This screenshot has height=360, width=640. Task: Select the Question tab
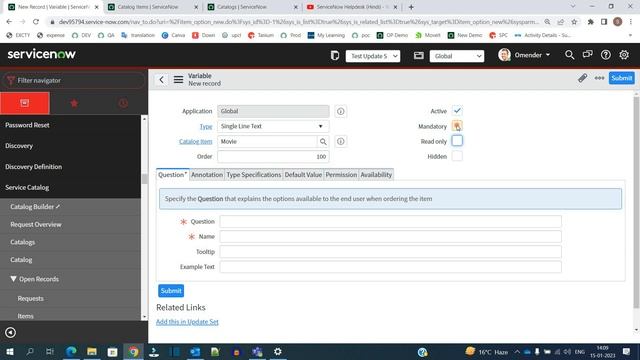point(173,175)
